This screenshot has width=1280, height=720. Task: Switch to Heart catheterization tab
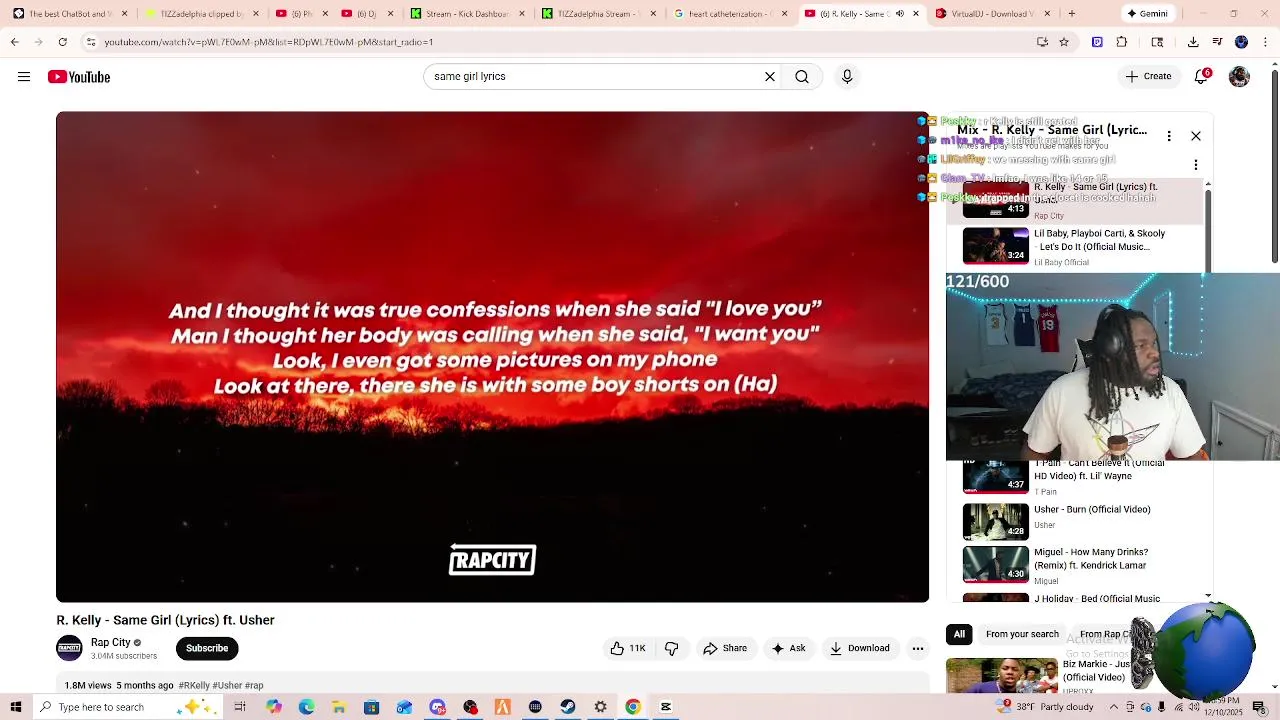coord(729,14)
